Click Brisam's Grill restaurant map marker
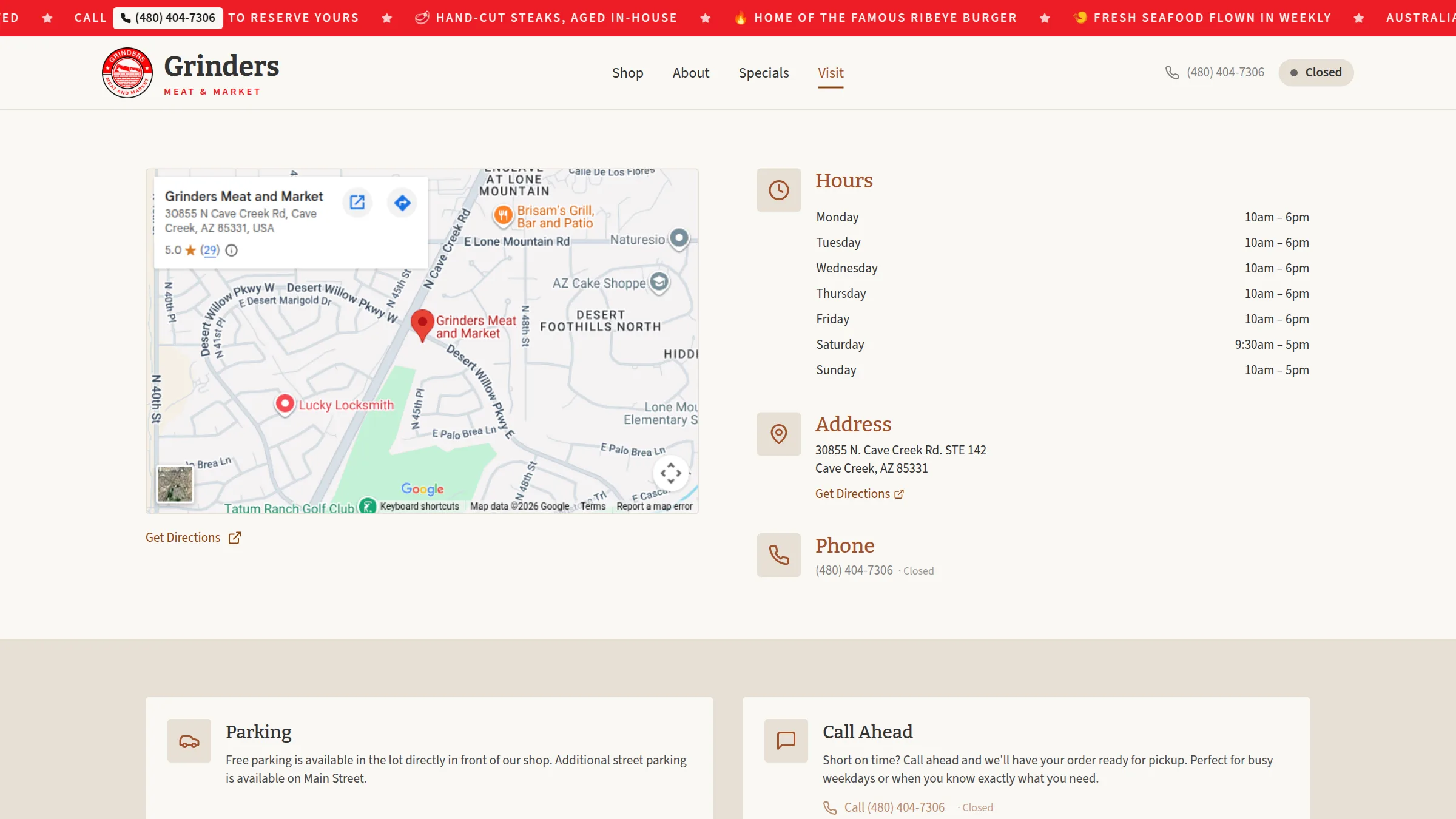The height and width of the screenshot is (819, 1456). [503, 216]
